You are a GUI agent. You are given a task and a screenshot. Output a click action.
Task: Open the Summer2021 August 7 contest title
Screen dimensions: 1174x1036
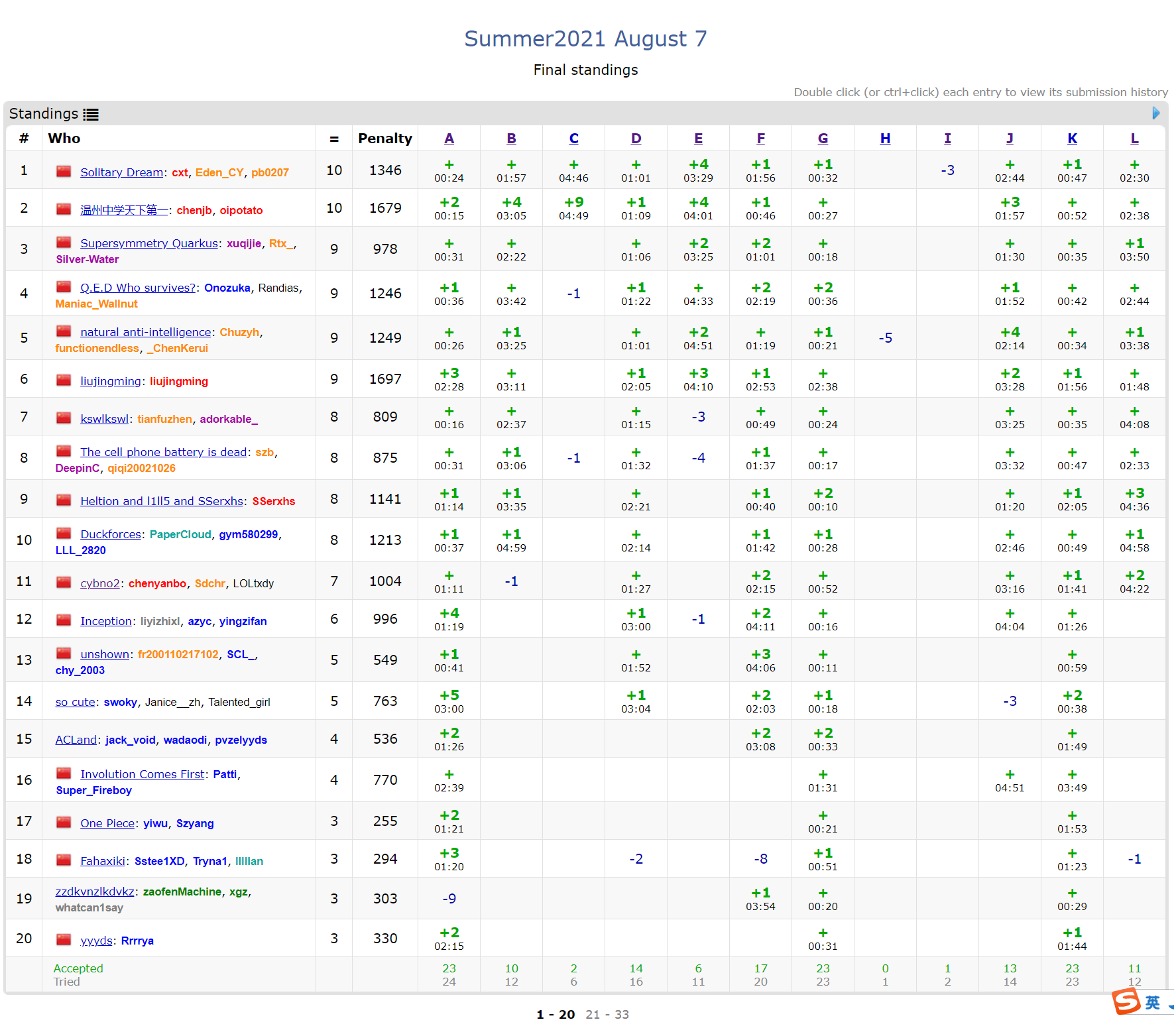(x=585, y=39)
